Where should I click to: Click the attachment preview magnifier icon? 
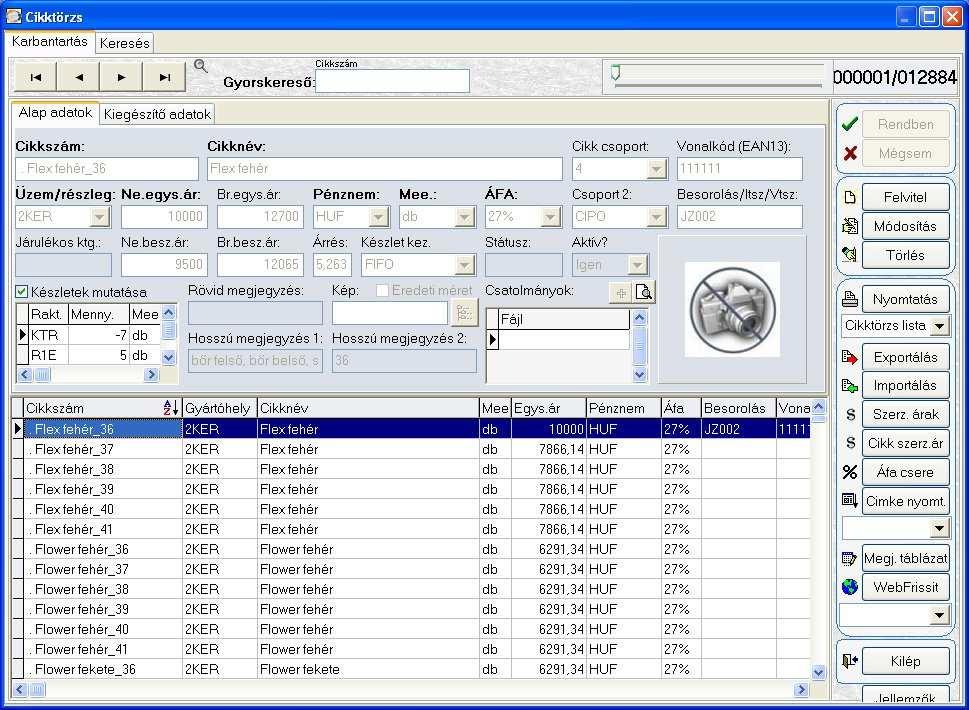(643, 293)
